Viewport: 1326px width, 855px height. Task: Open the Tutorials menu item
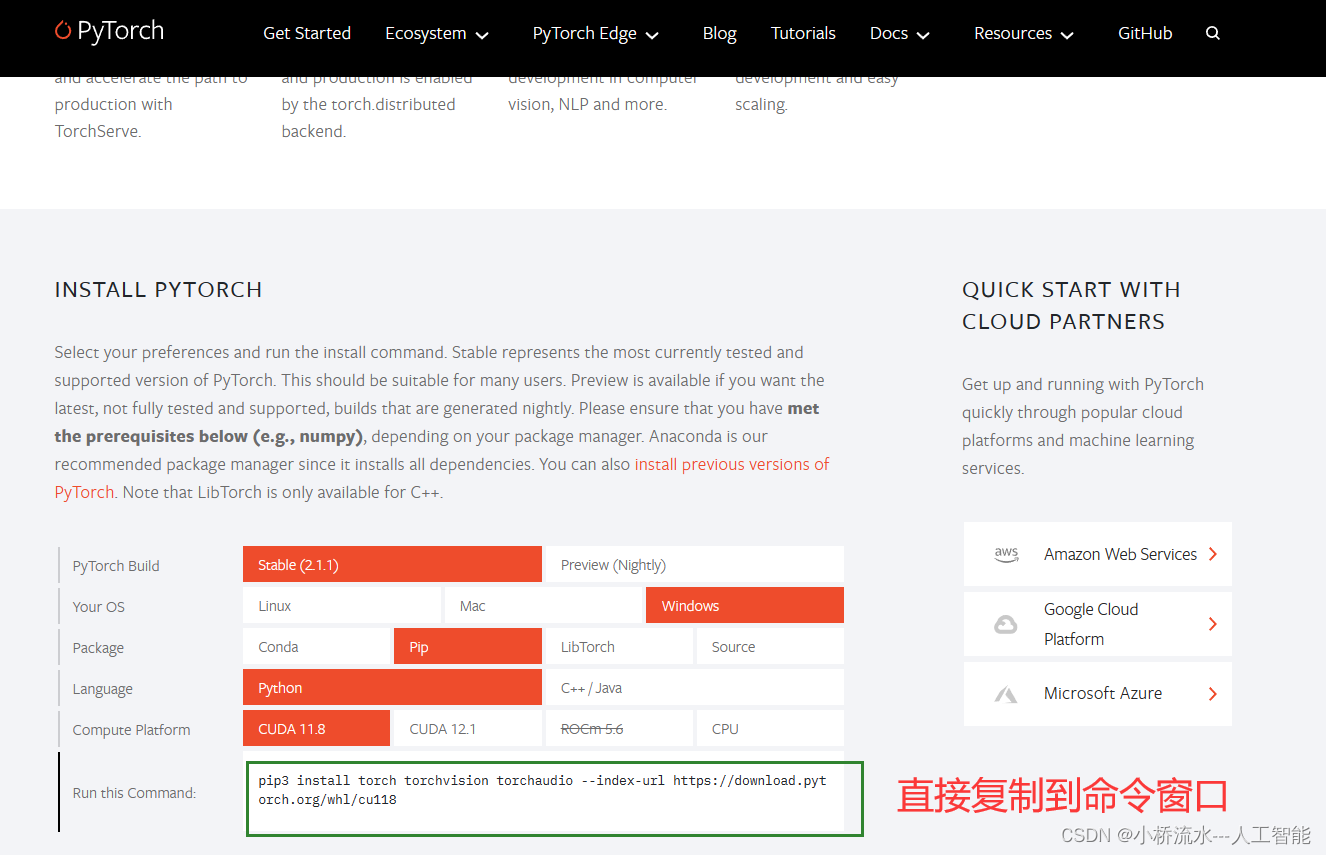[x=803, y=33]
